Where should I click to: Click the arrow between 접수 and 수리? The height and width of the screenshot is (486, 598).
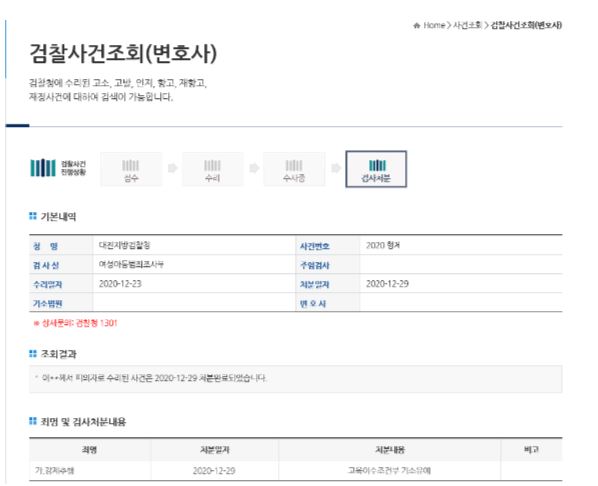(x=172, y=168)
